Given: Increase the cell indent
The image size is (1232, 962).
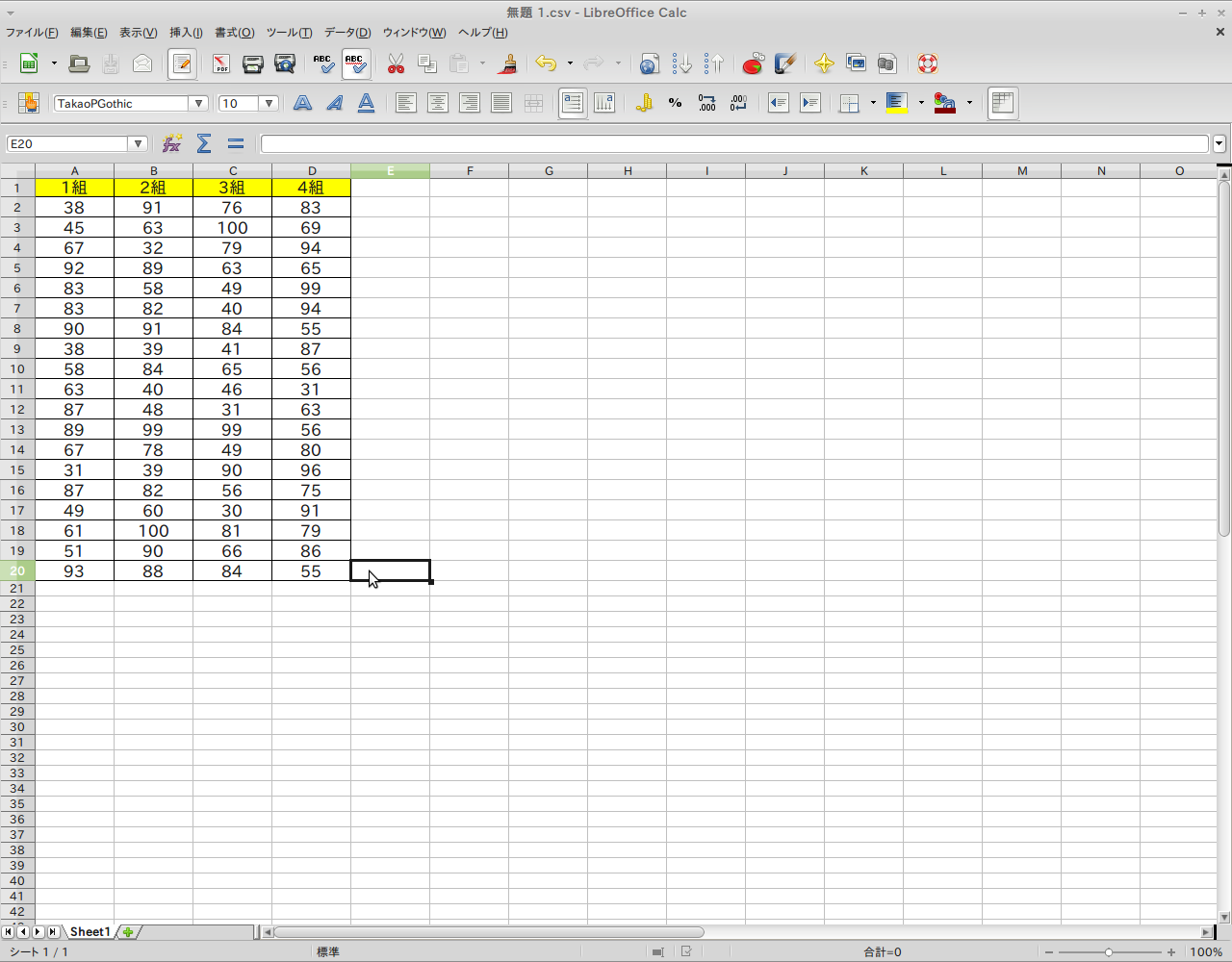Looking at the screenshot, I should 810,103.
